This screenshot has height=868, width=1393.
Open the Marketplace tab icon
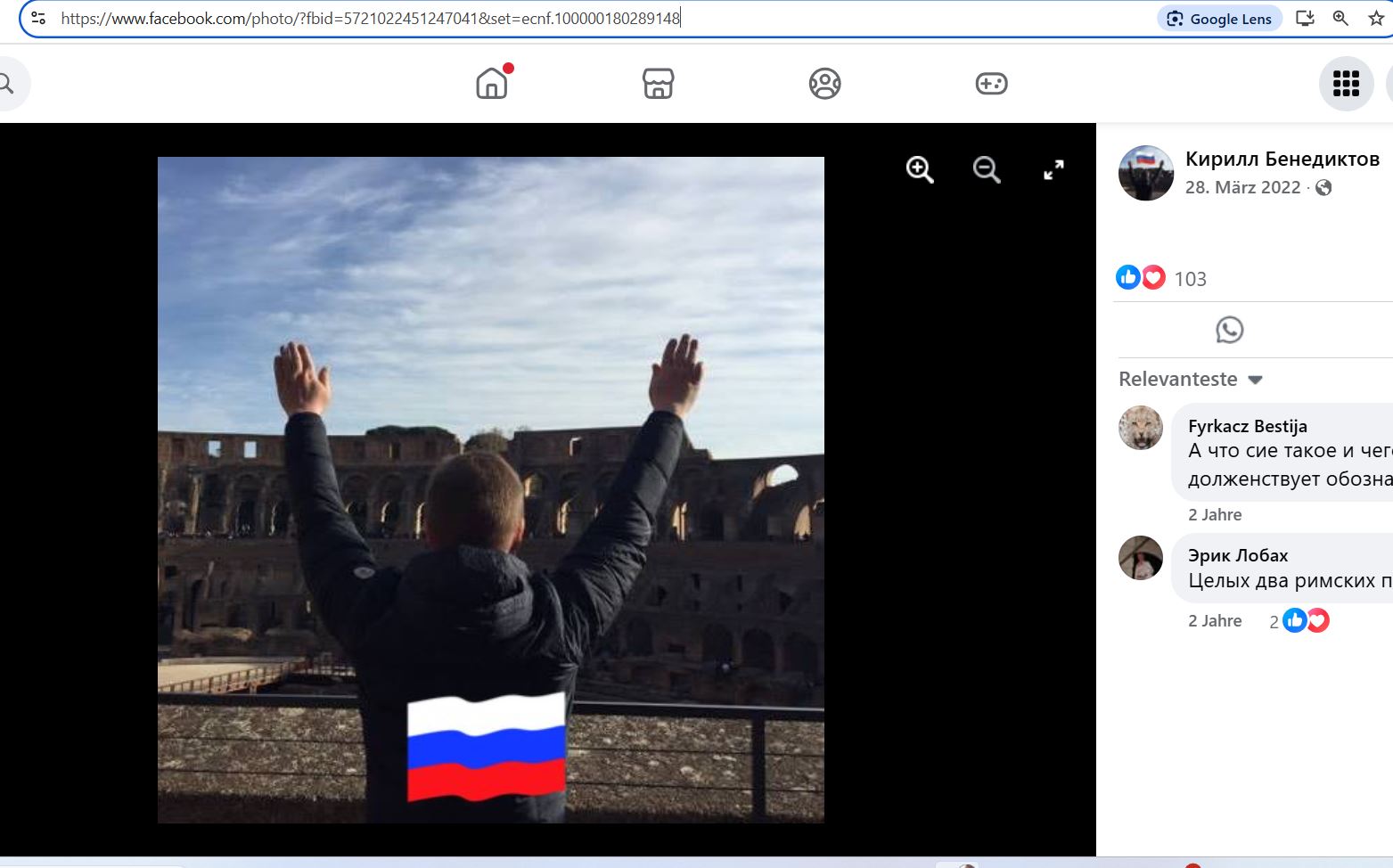coord(659,83)
